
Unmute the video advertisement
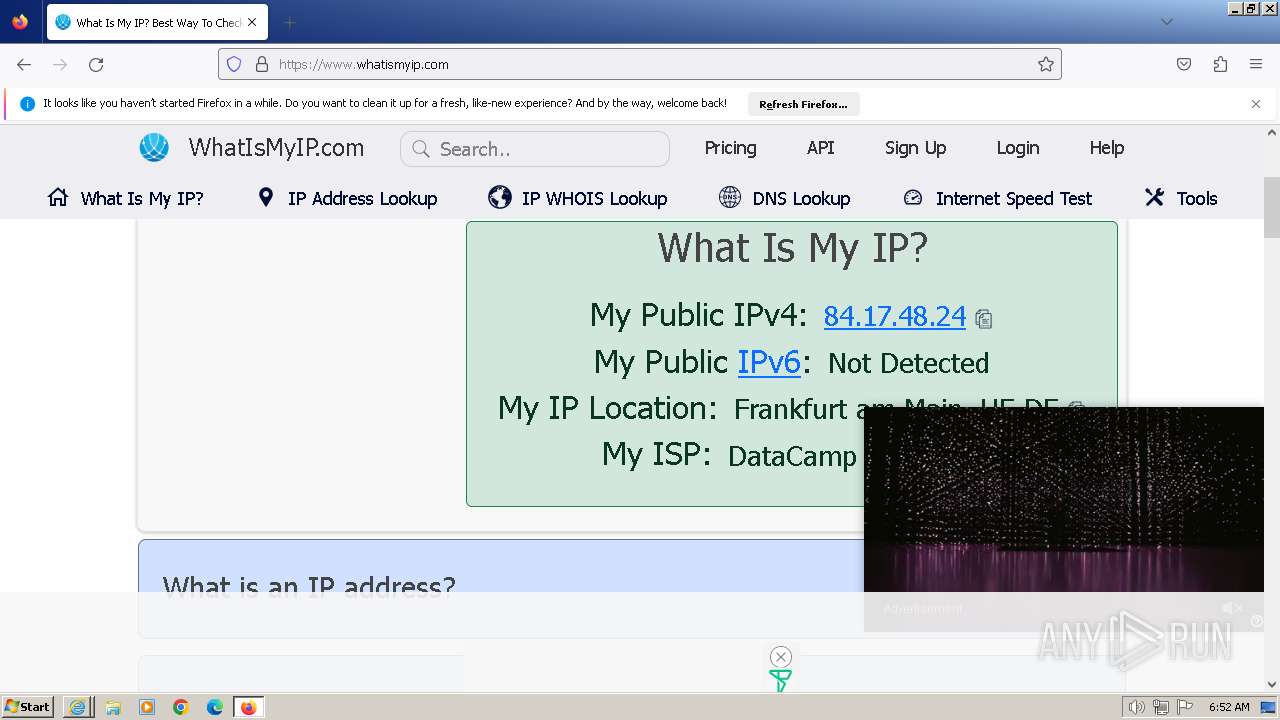coord(1232,608)
